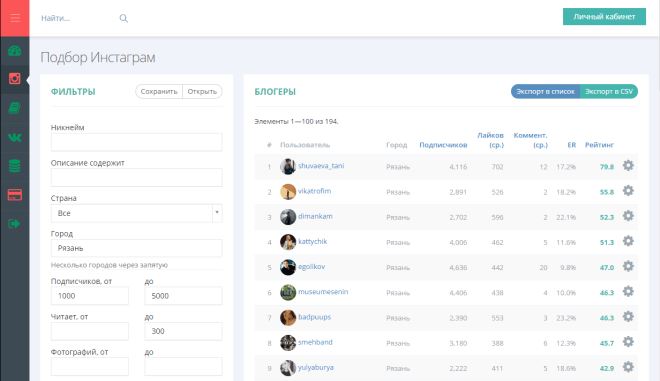Sort table by Подписчиков column
The image size is (660, 381).
443,145
